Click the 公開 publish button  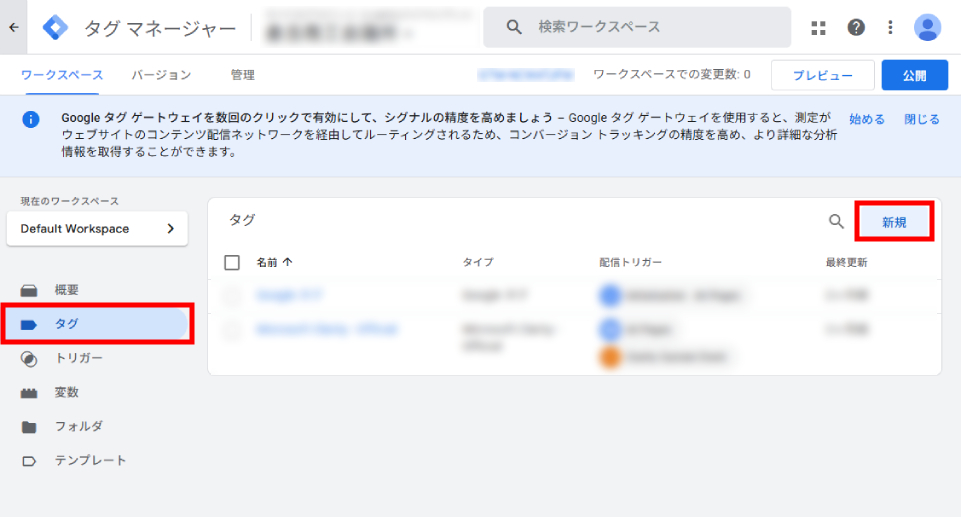tap(913, 76)
